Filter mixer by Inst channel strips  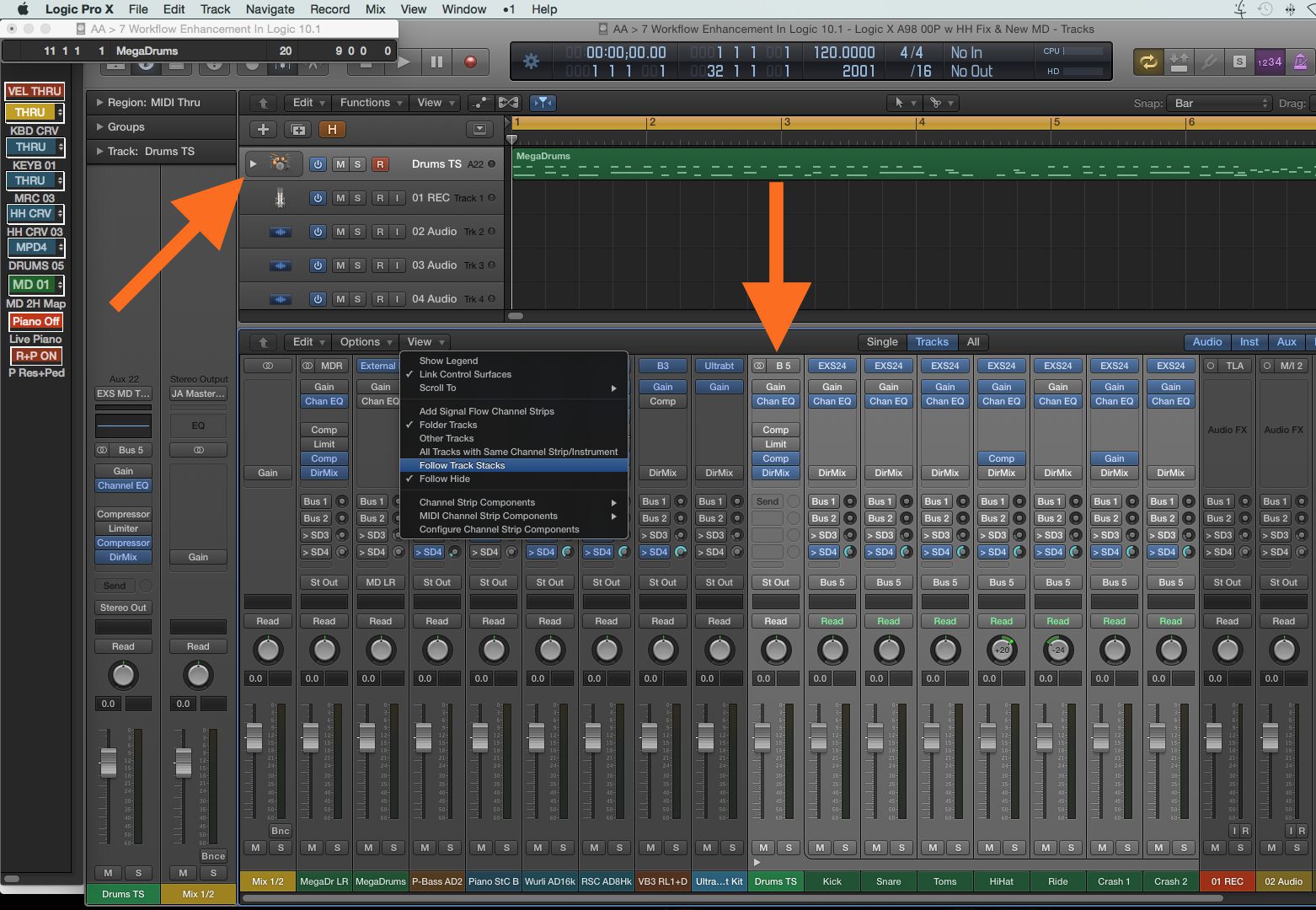(1249, 342)
